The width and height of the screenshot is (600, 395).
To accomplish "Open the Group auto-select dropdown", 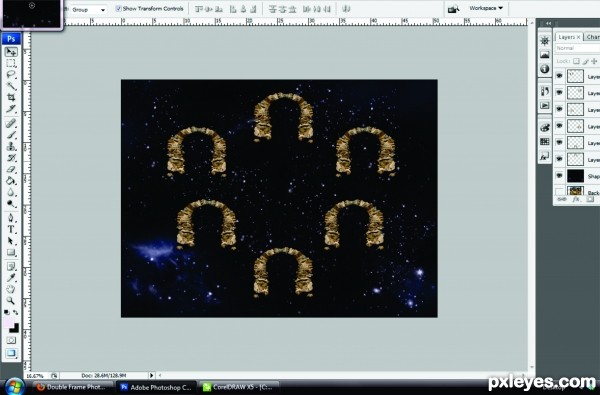I will [x=89, y=10].
